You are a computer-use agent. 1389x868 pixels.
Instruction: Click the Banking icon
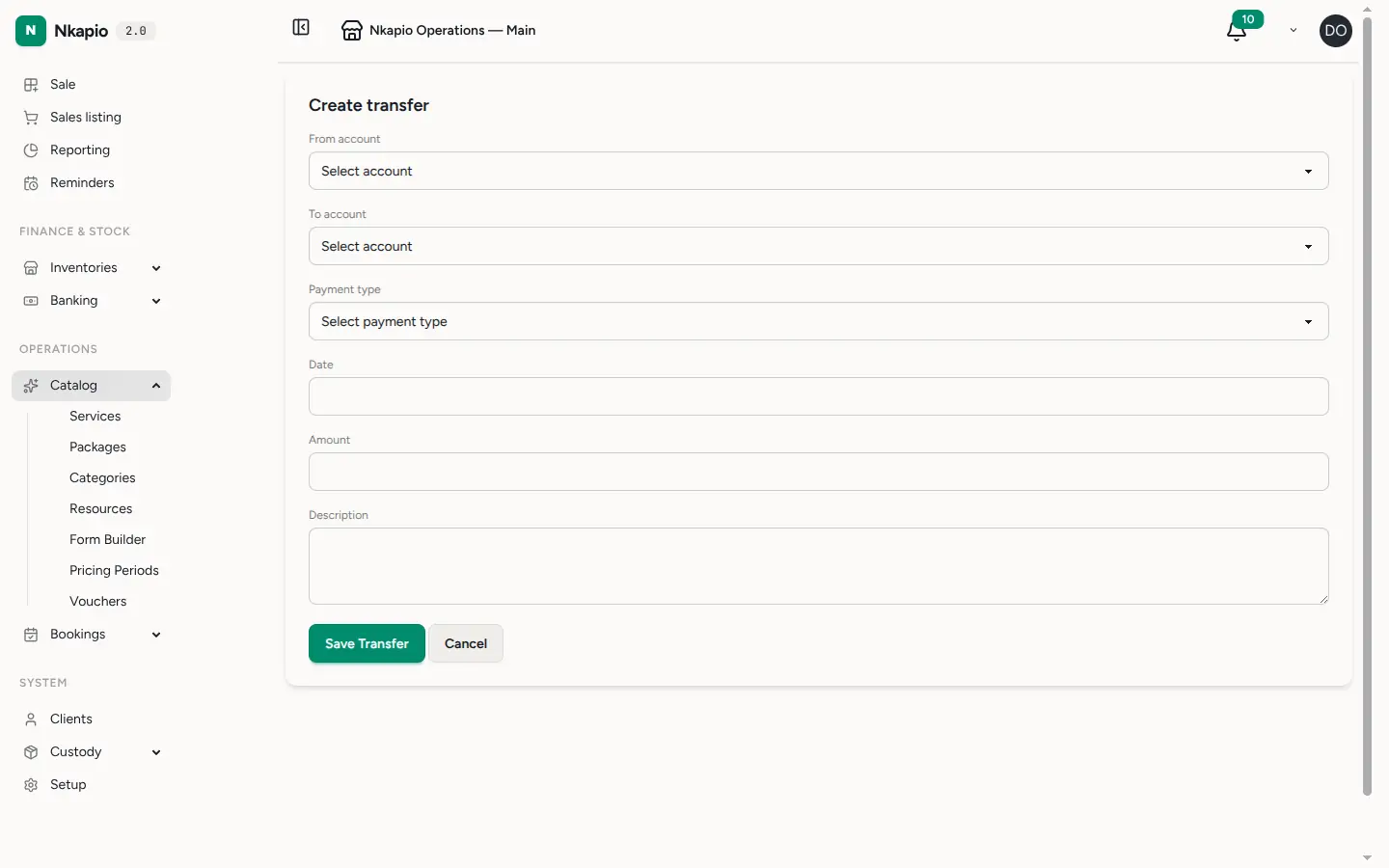coord(31,301)
